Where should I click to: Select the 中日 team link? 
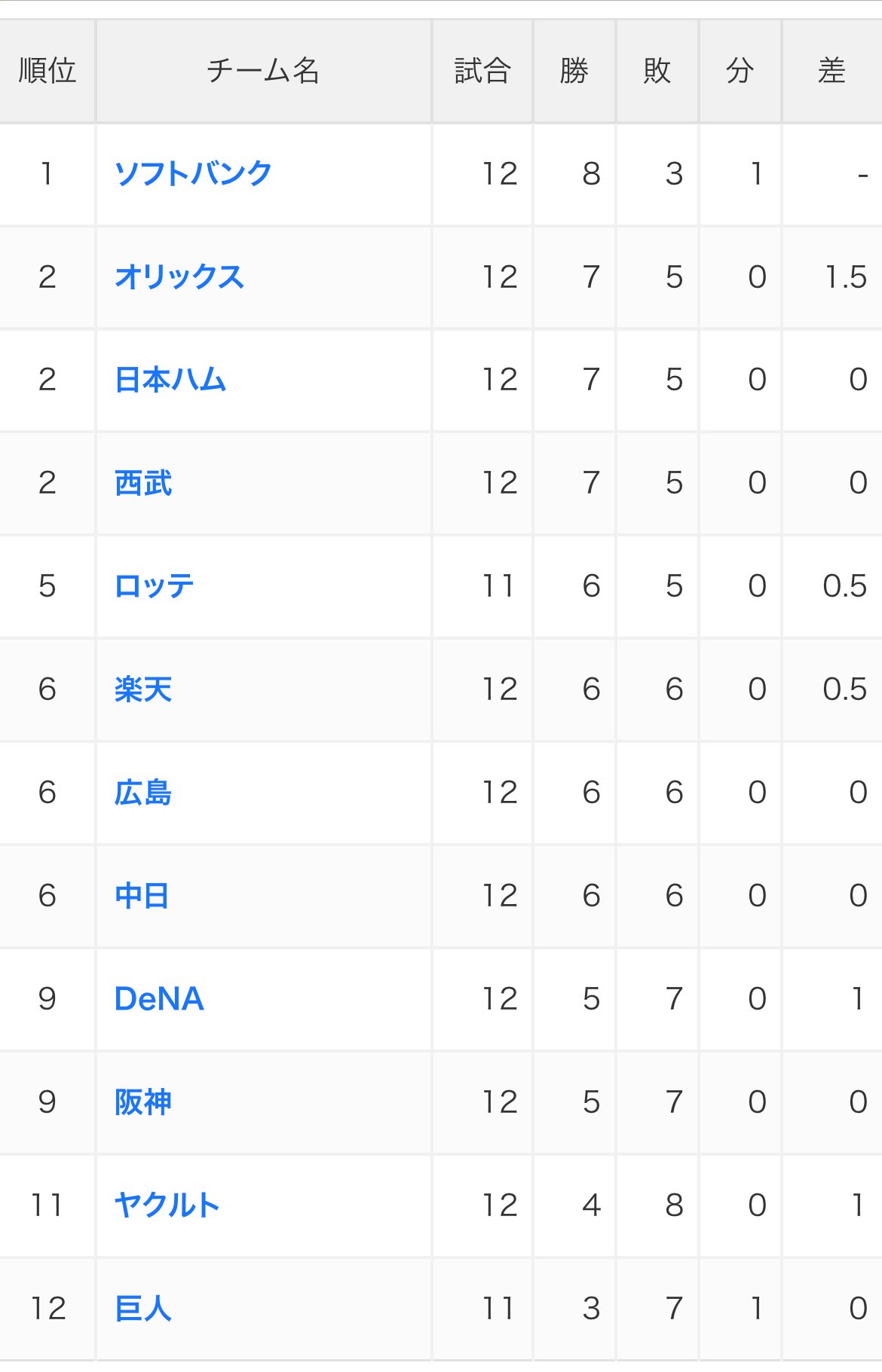click(x=142, y=896)
